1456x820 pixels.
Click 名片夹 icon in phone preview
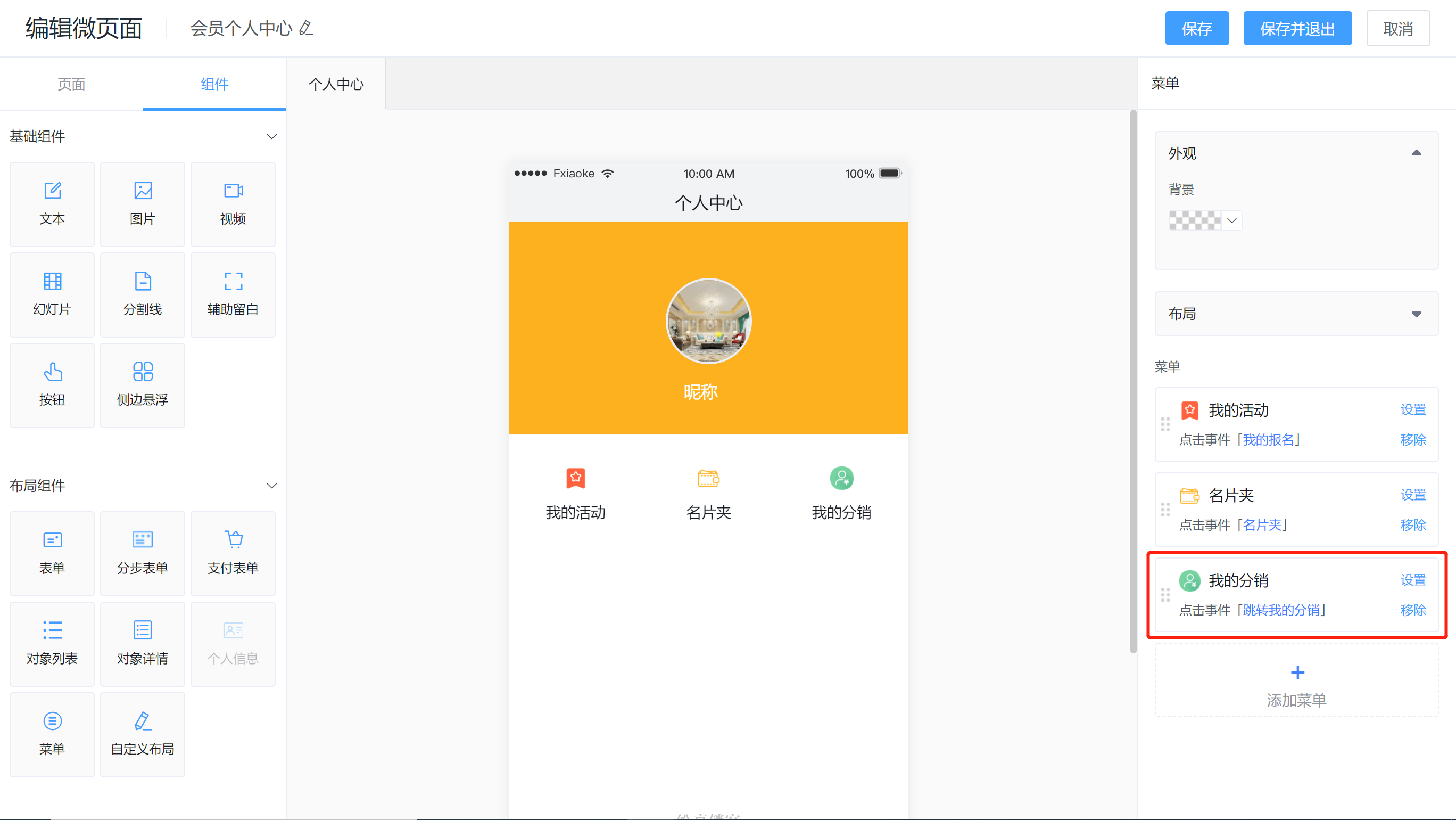pyautogui.click(x=708, y=478)
